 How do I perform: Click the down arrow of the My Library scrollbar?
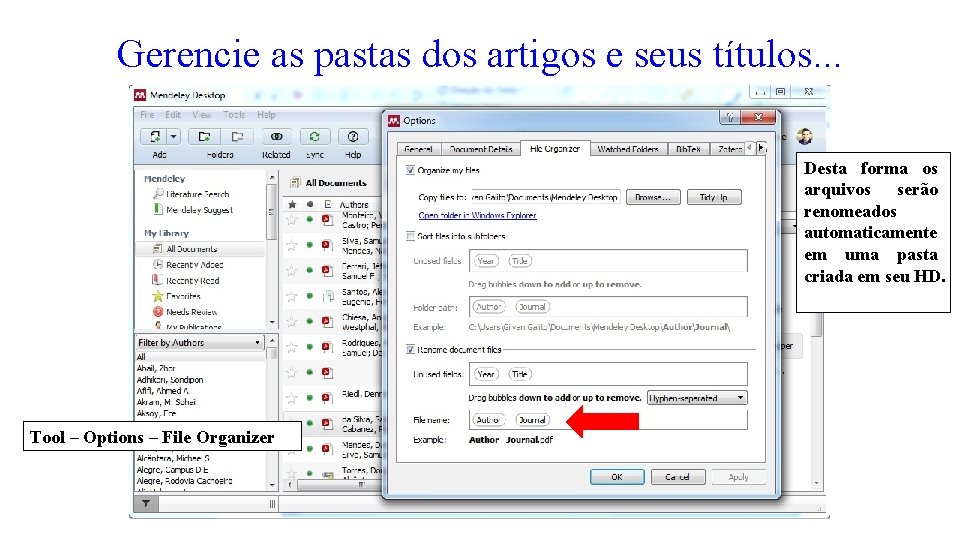(272, 322)
